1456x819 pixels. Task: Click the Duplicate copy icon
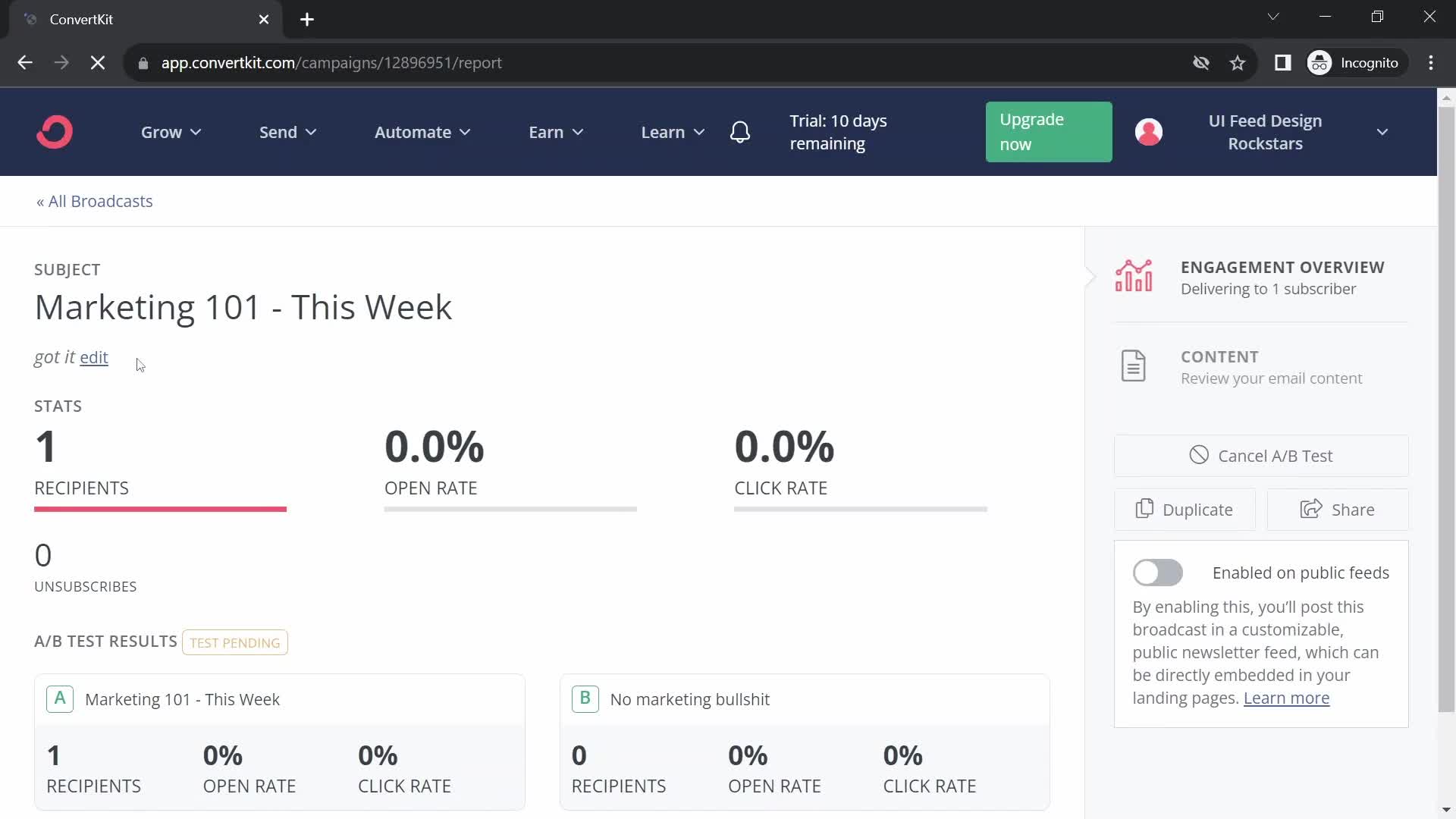click(1144, 509)
